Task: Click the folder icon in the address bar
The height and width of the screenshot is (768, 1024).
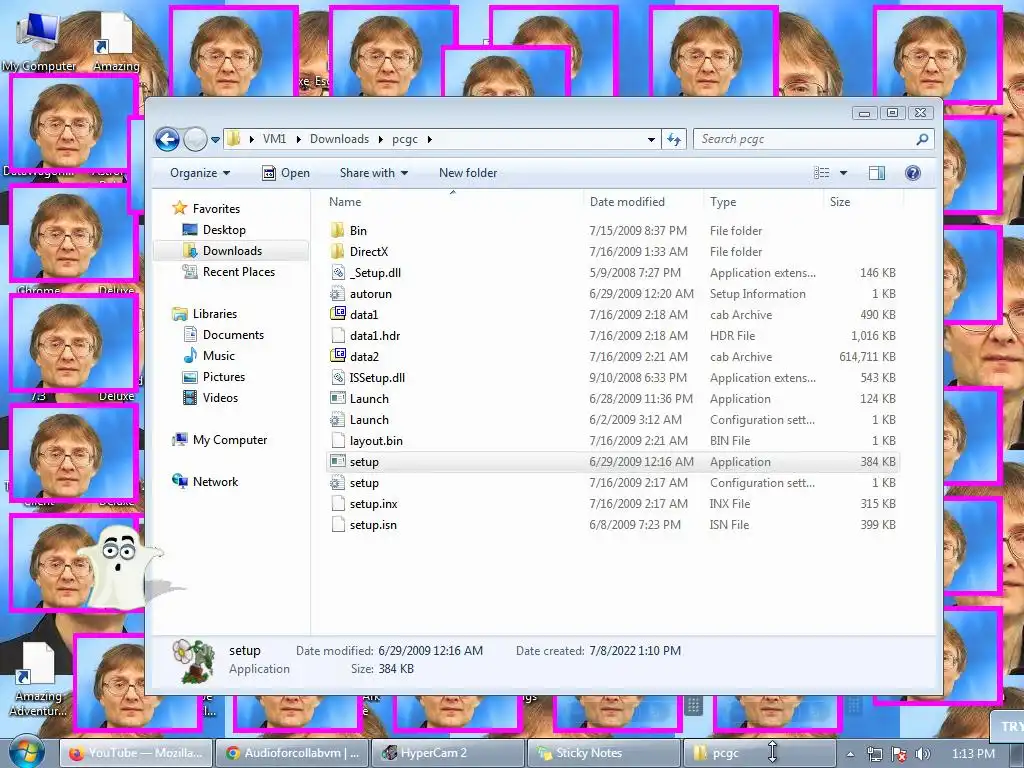Action: [x=234, y=138]
